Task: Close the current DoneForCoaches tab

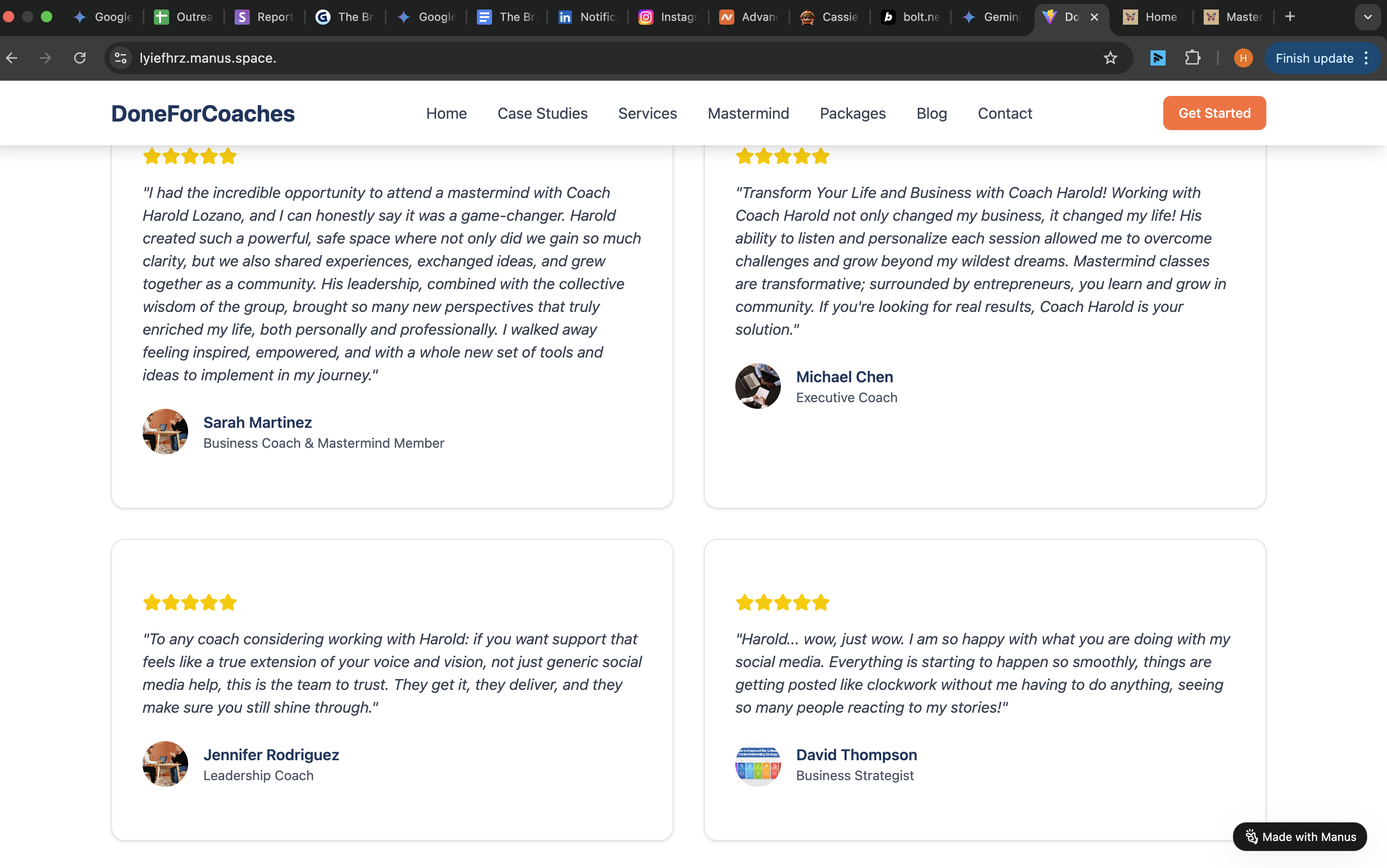Action: (x=1094, y=17)
